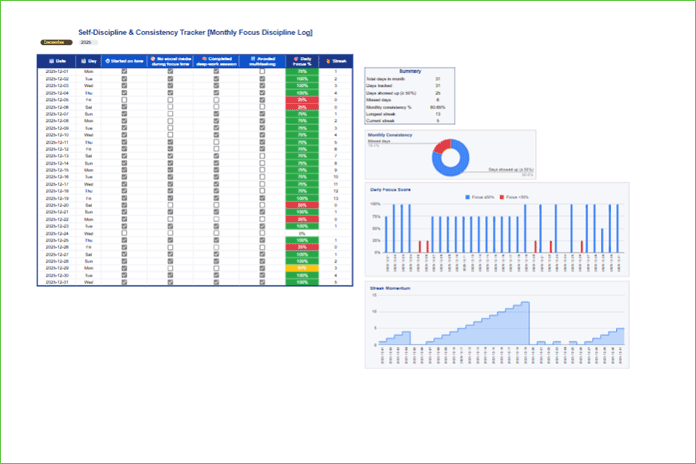The image size is (696, 464).
Task: Click the red Focus <50% legend swatch
Action: [502, 197]
